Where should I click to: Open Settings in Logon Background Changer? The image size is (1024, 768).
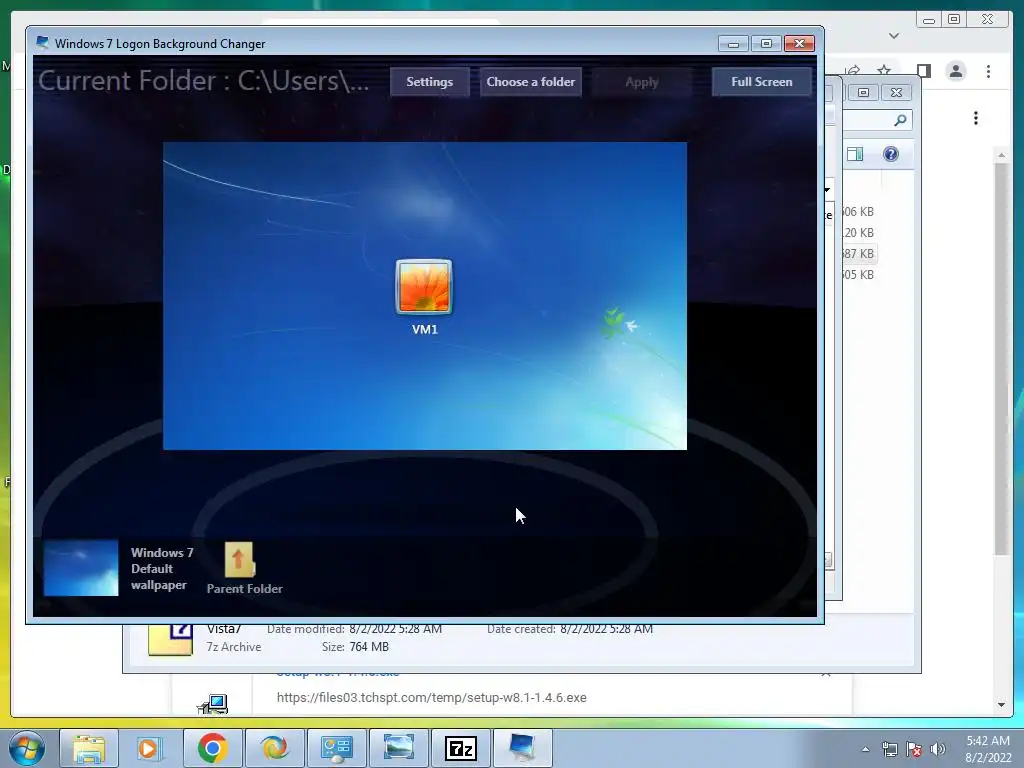point(429,82)
